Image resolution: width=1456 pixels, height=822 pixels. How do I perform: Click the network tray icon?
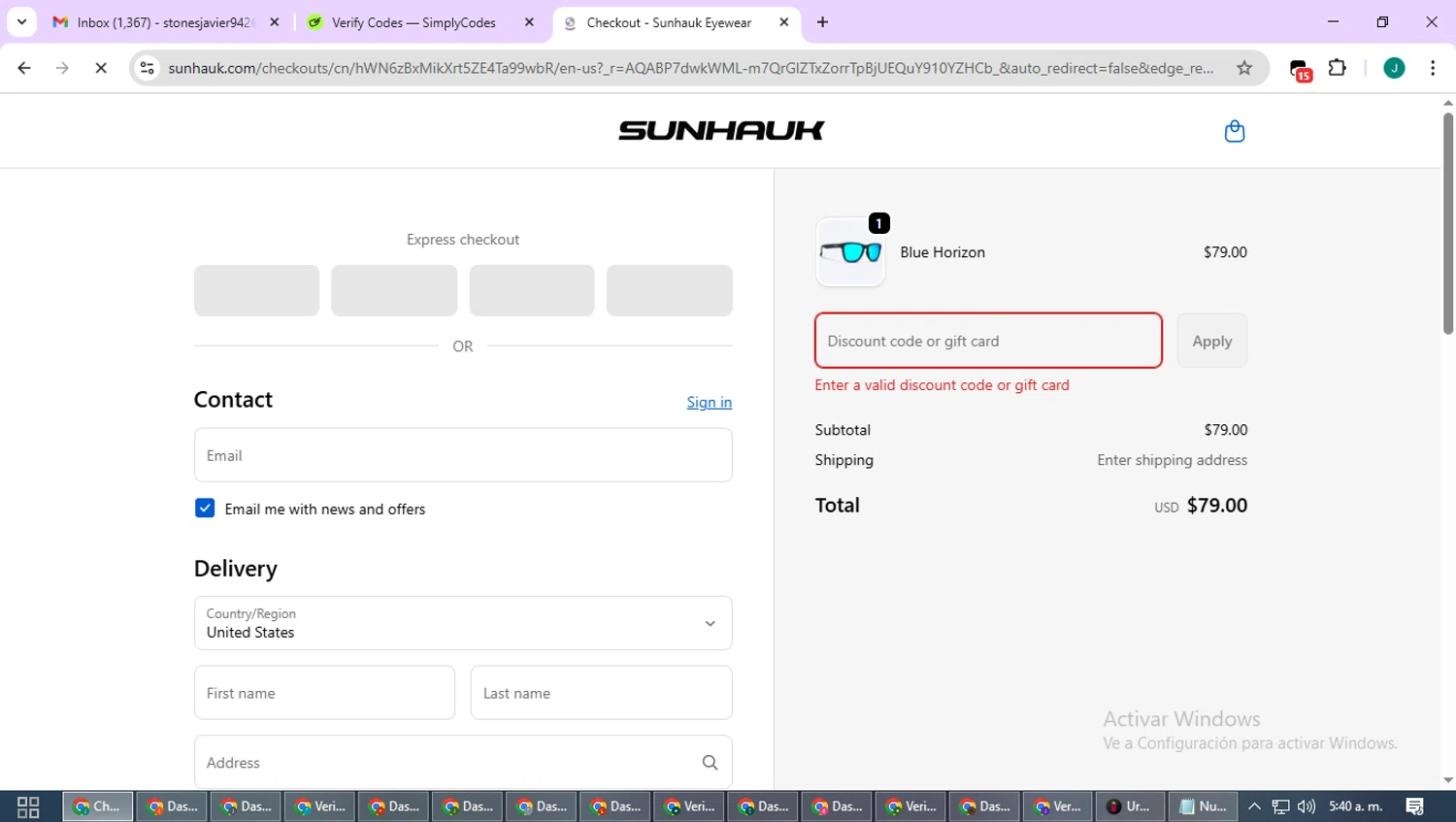(x=1280, y=806)
